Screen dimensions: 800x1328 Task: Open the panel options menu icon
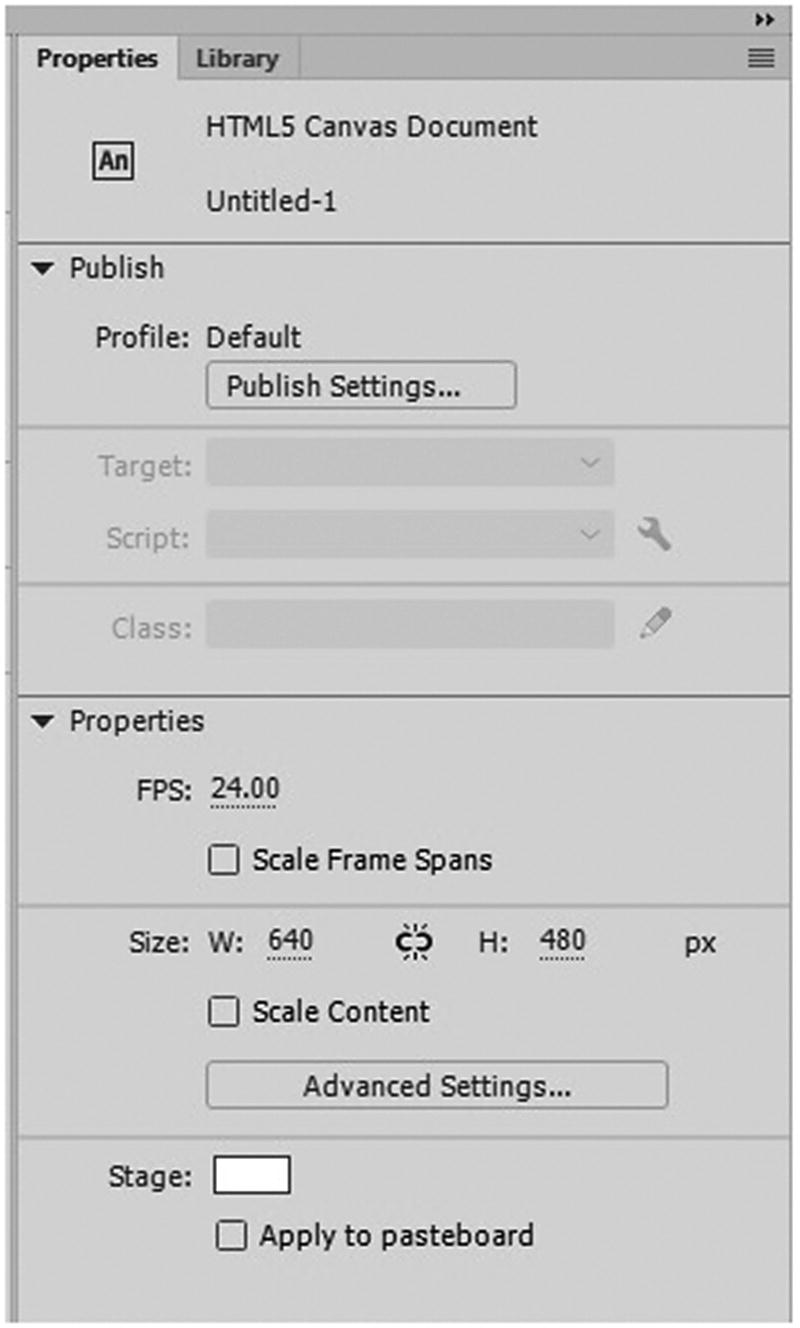coord(761,59)
